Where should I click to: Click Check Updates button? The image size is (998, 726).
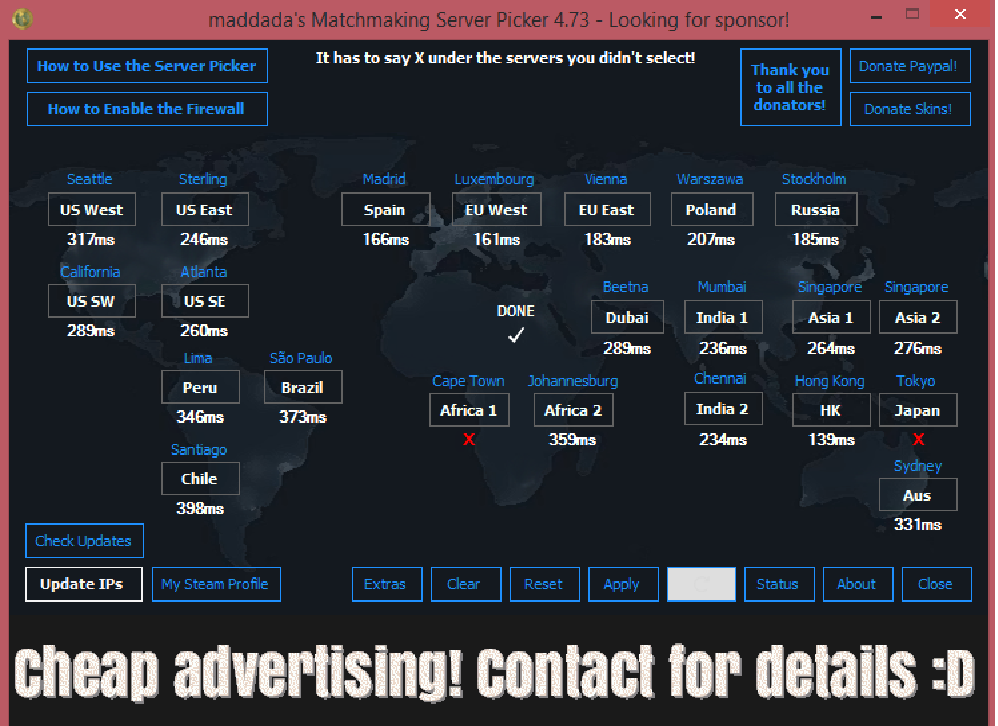point(84,541)
